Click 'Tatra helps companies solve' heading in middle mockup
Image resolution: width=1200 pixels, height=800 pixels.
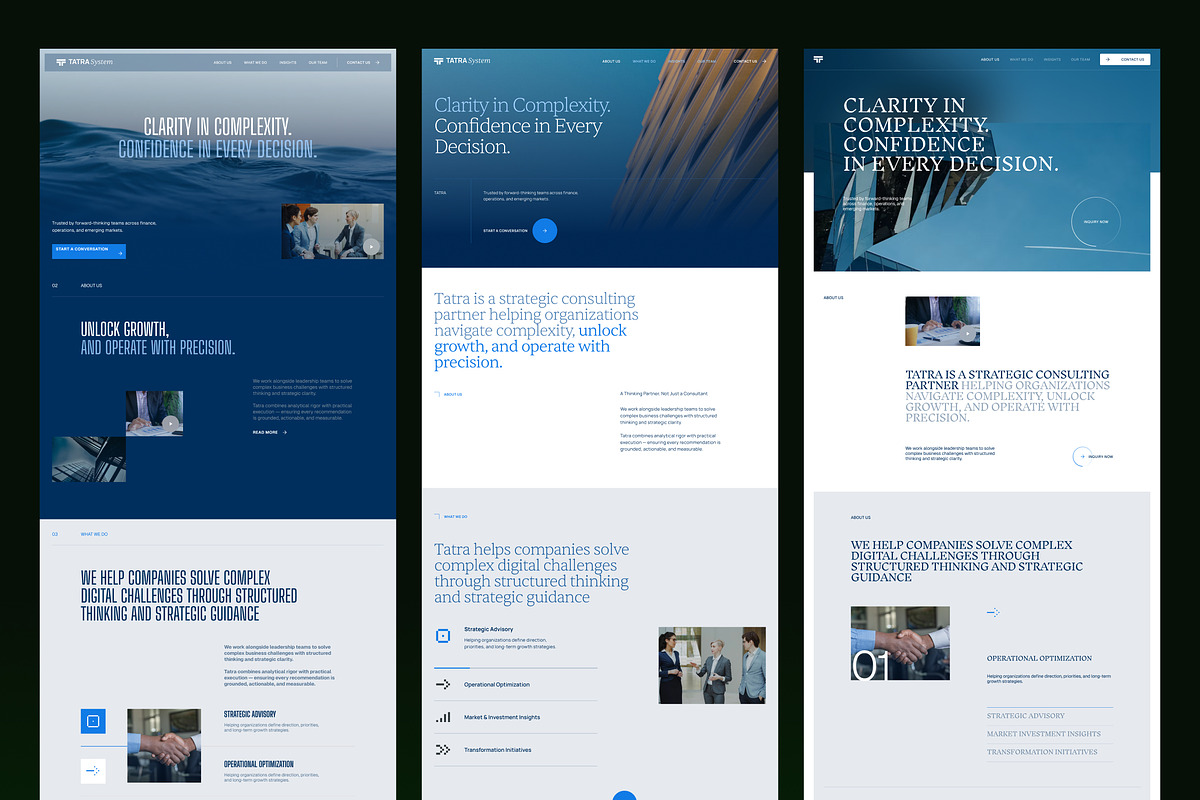point(532,549)
